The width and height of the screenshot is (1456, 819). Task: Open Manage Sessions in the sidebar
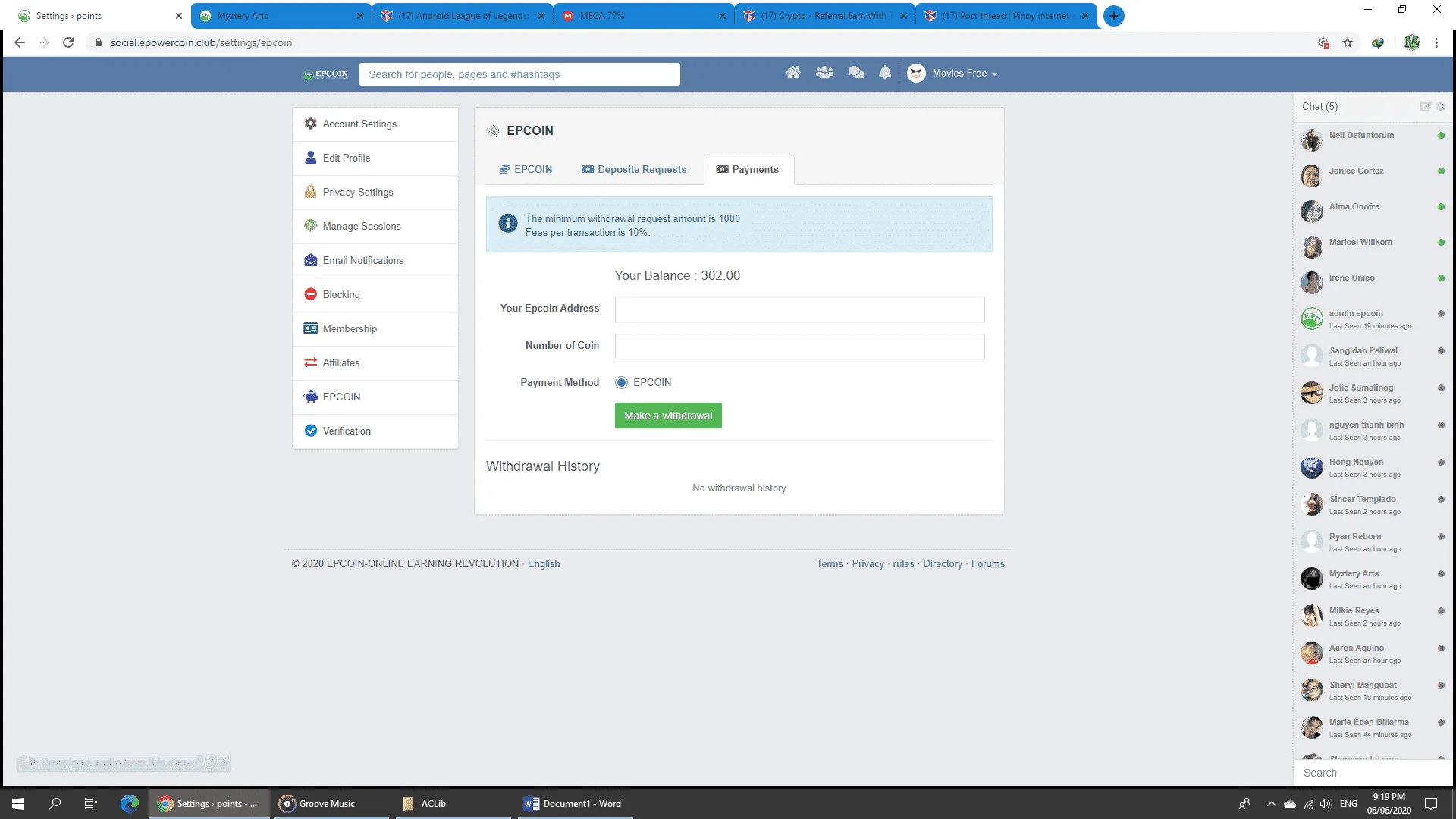[375, 227]
